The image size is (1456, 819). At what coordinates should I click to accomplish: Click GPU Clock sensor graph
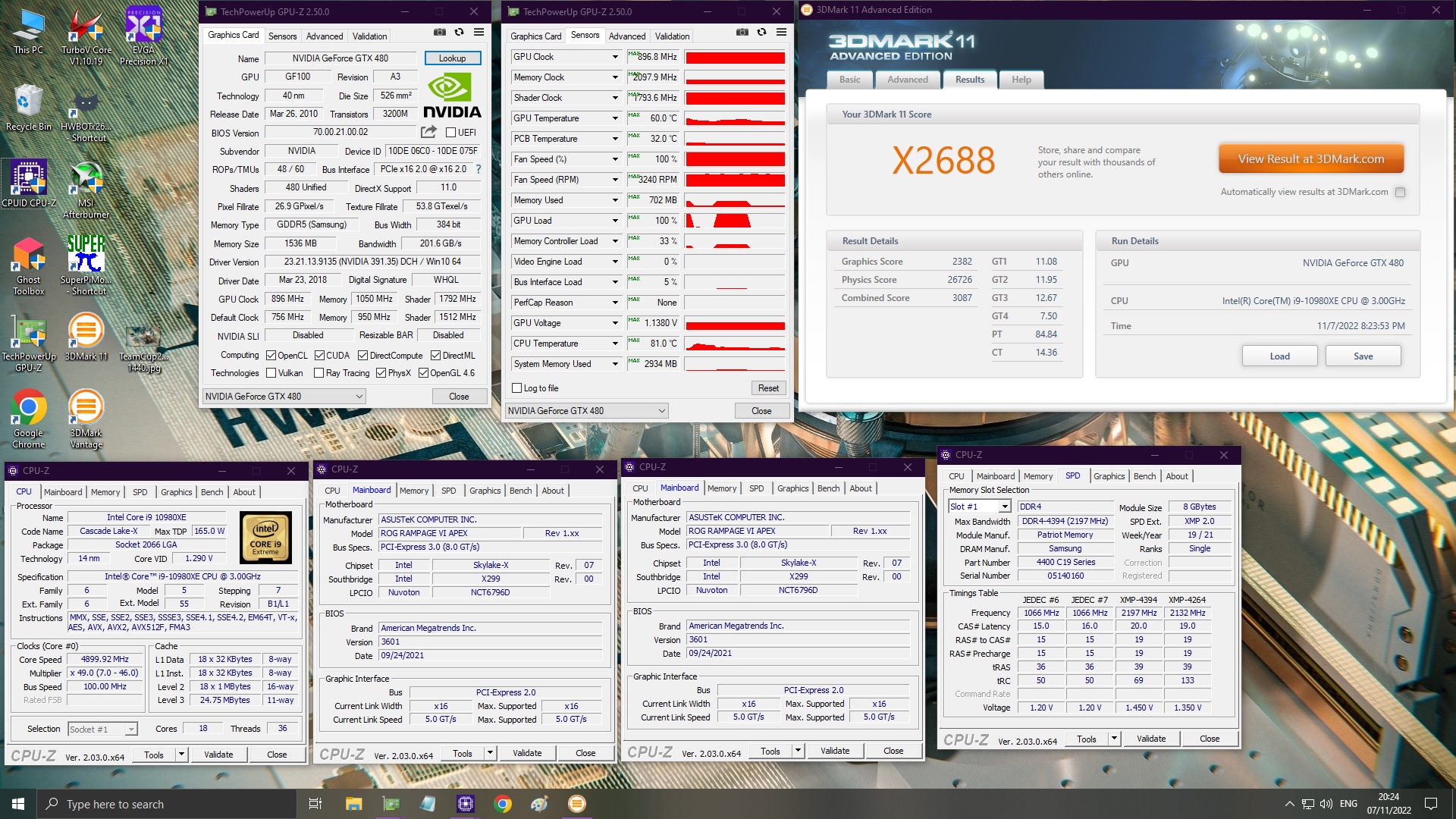(x=735, y=57)
